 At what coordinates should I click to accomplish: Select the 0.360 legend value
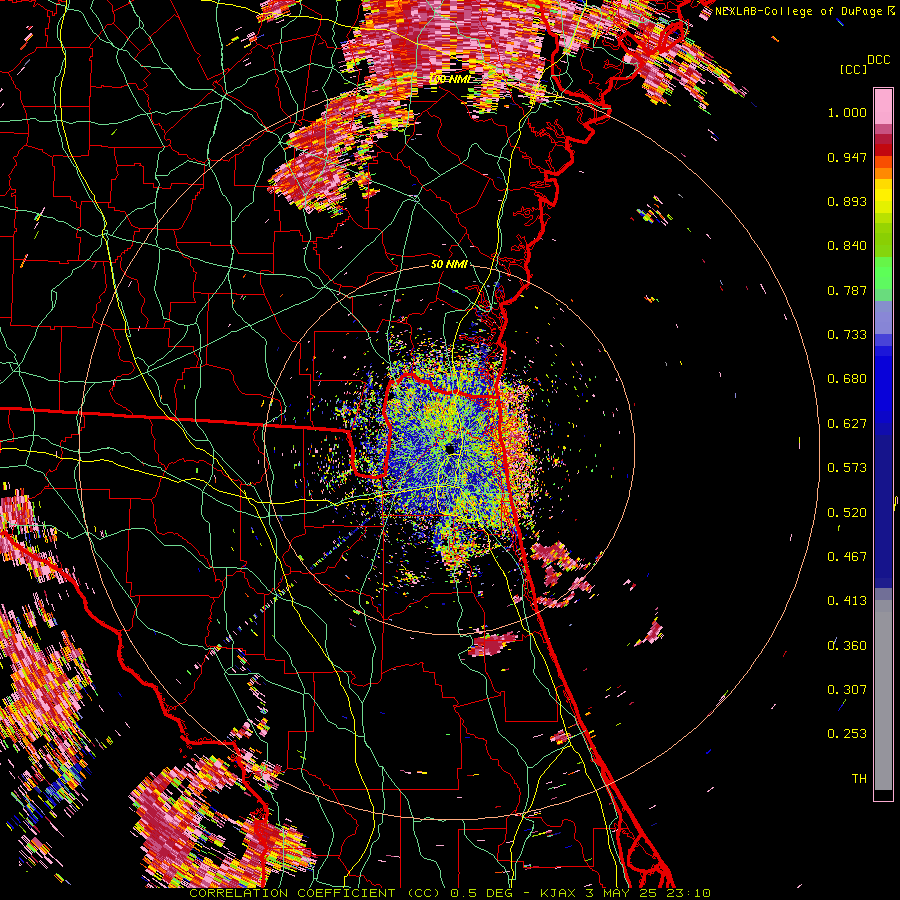click(847, 646)
